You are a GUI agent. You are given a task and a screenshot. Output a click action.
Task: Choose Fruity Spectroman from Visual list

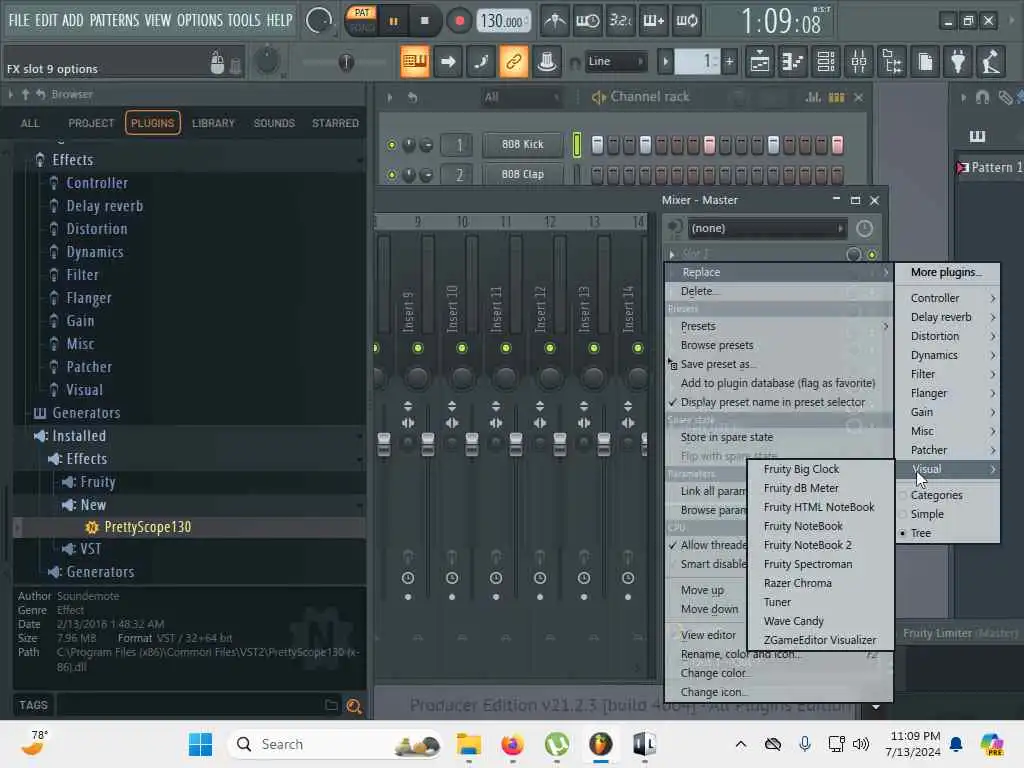pos(820,564)
